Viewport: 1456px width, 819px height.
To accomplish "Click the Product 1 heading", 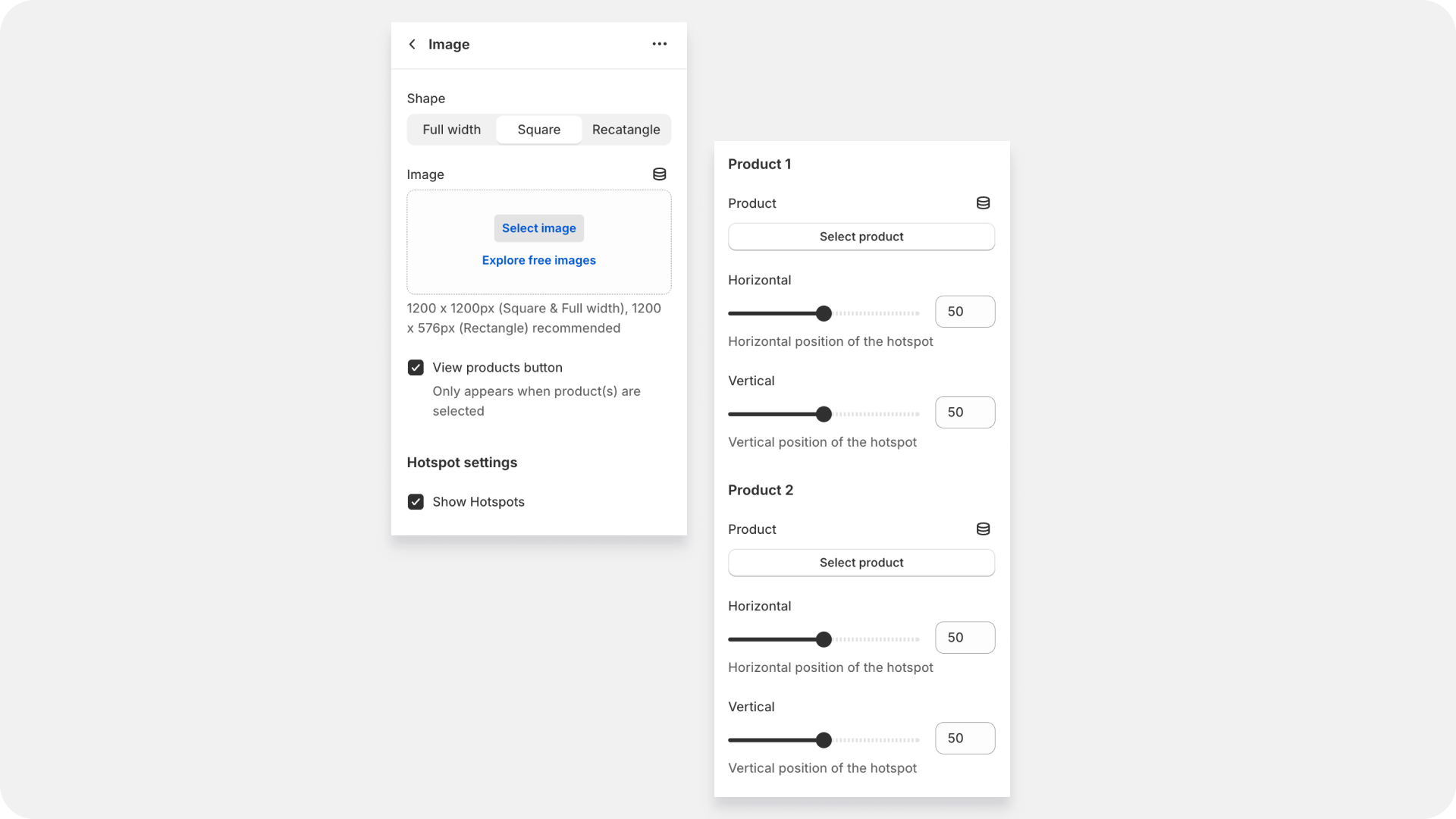I will (760, 165).
